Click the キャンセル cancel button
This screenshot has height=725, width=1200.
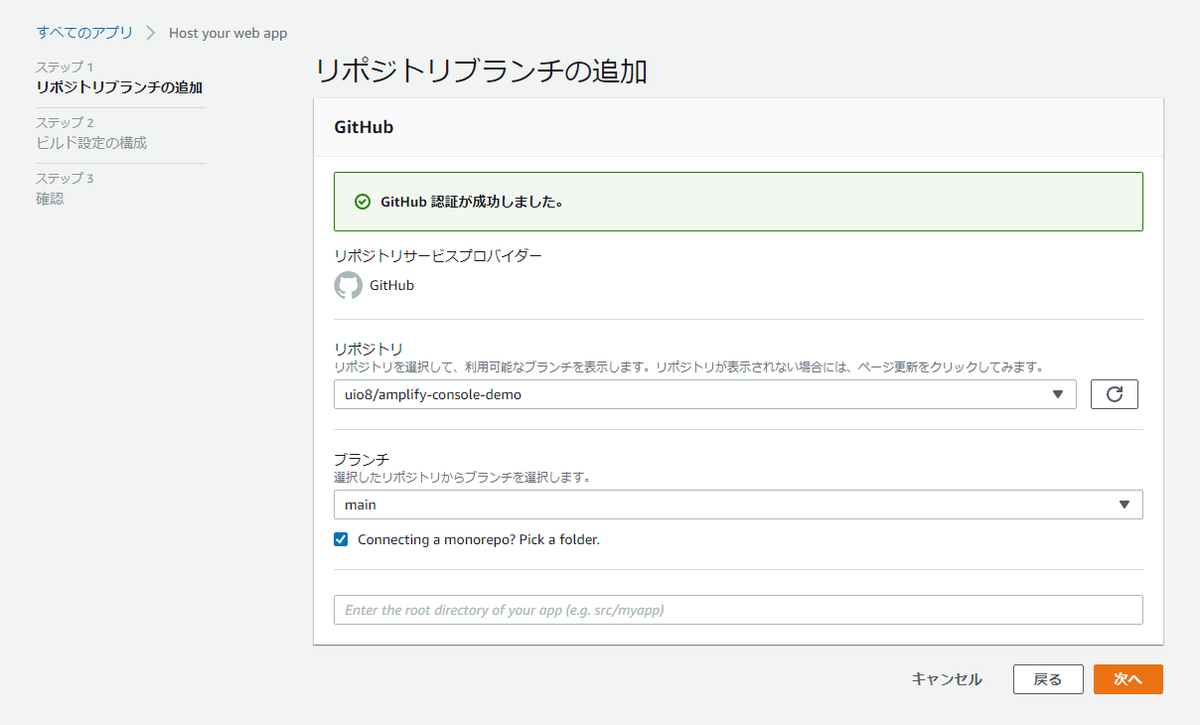(x=946, y=679)
